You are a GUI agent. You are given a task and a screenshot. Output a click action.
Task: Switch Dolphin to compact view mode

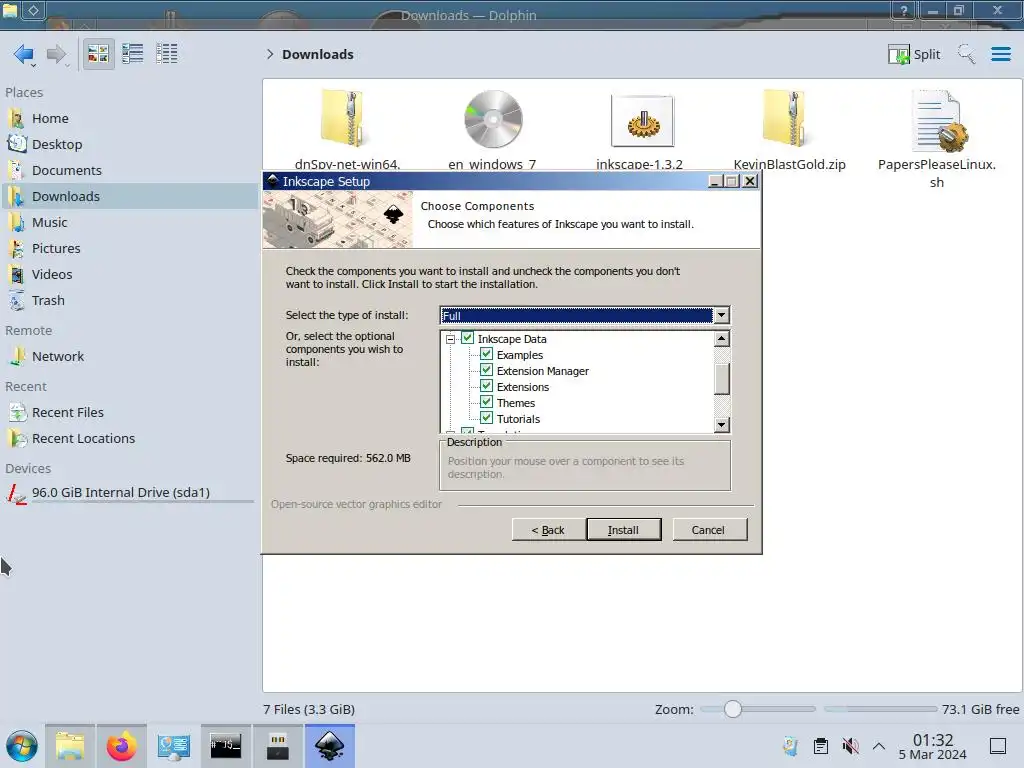pos(133,54)
